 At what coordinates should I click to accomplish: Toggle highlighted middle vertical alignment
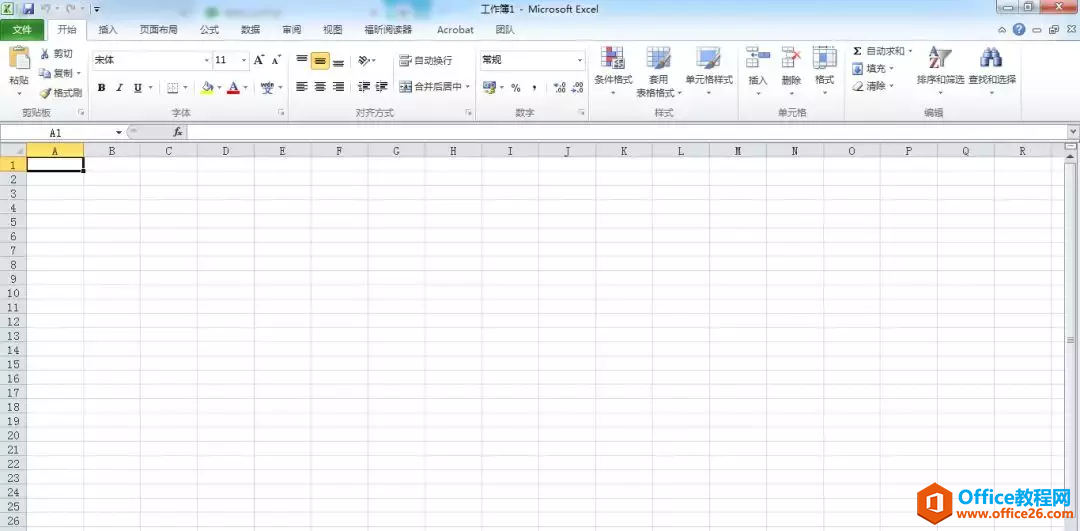(320, 61)
